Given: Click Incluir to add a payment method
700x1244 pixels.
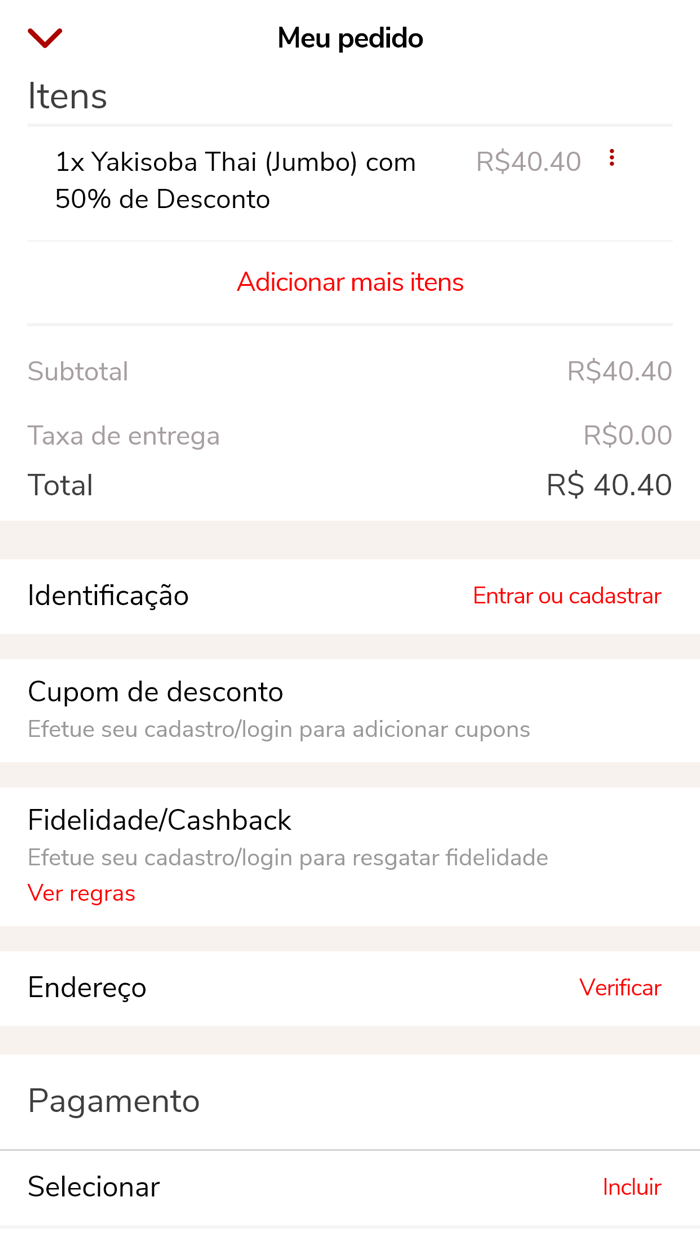Looking at the screenshot, I should click(631, 1187).
